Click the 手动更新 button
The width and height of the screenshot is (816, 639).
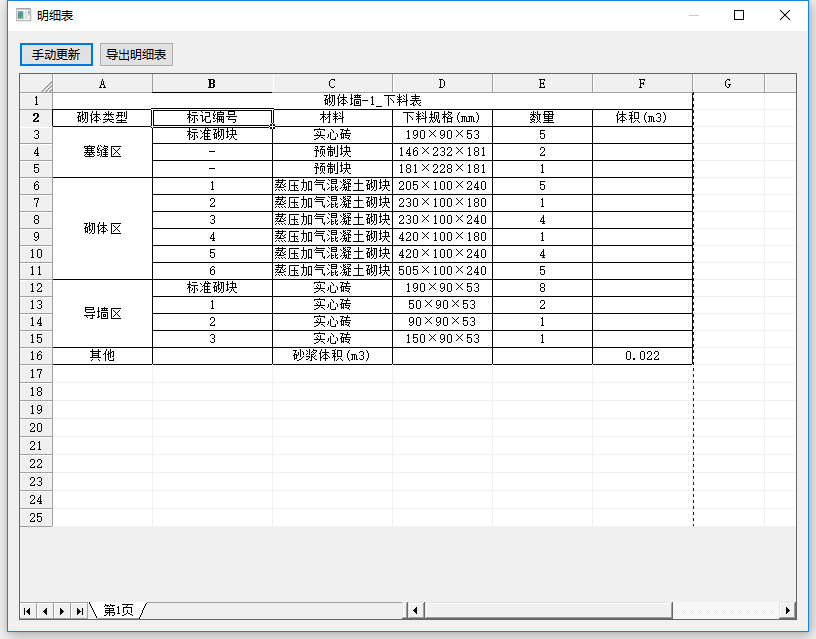(56, 55)
